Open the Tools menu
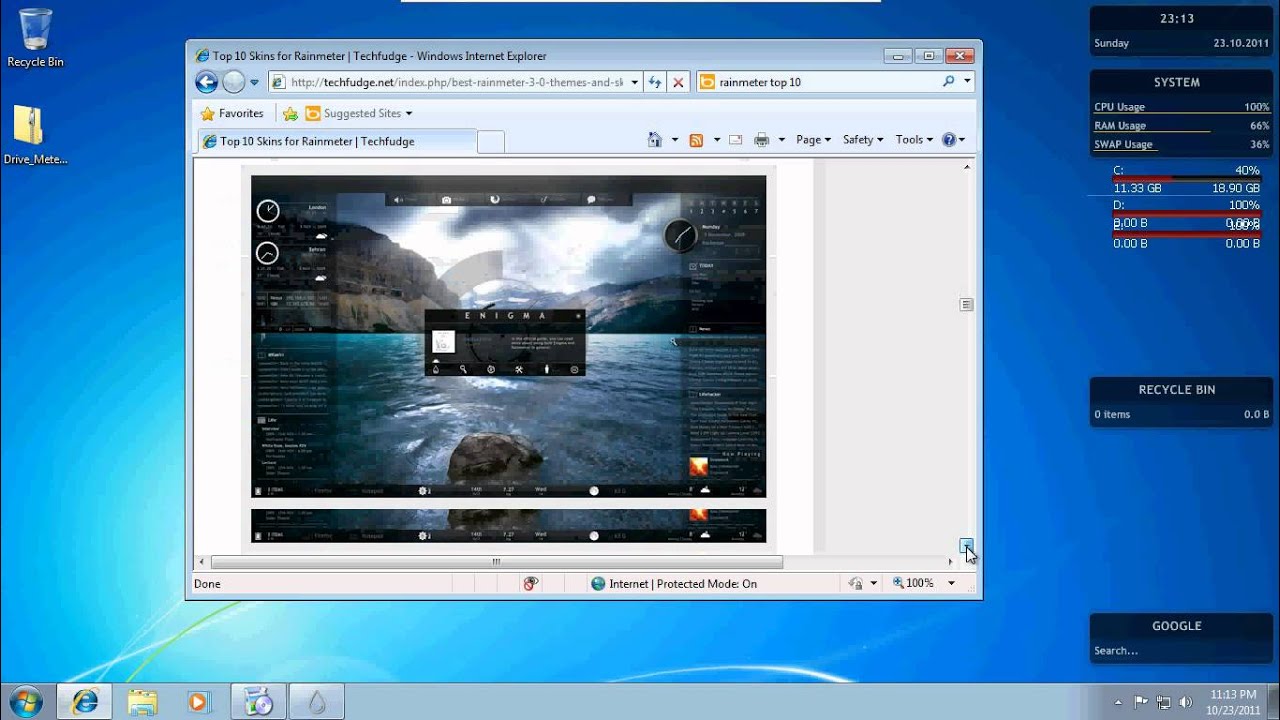Image resolution: width=1280 pixels, height=720 pixels. 914,140
